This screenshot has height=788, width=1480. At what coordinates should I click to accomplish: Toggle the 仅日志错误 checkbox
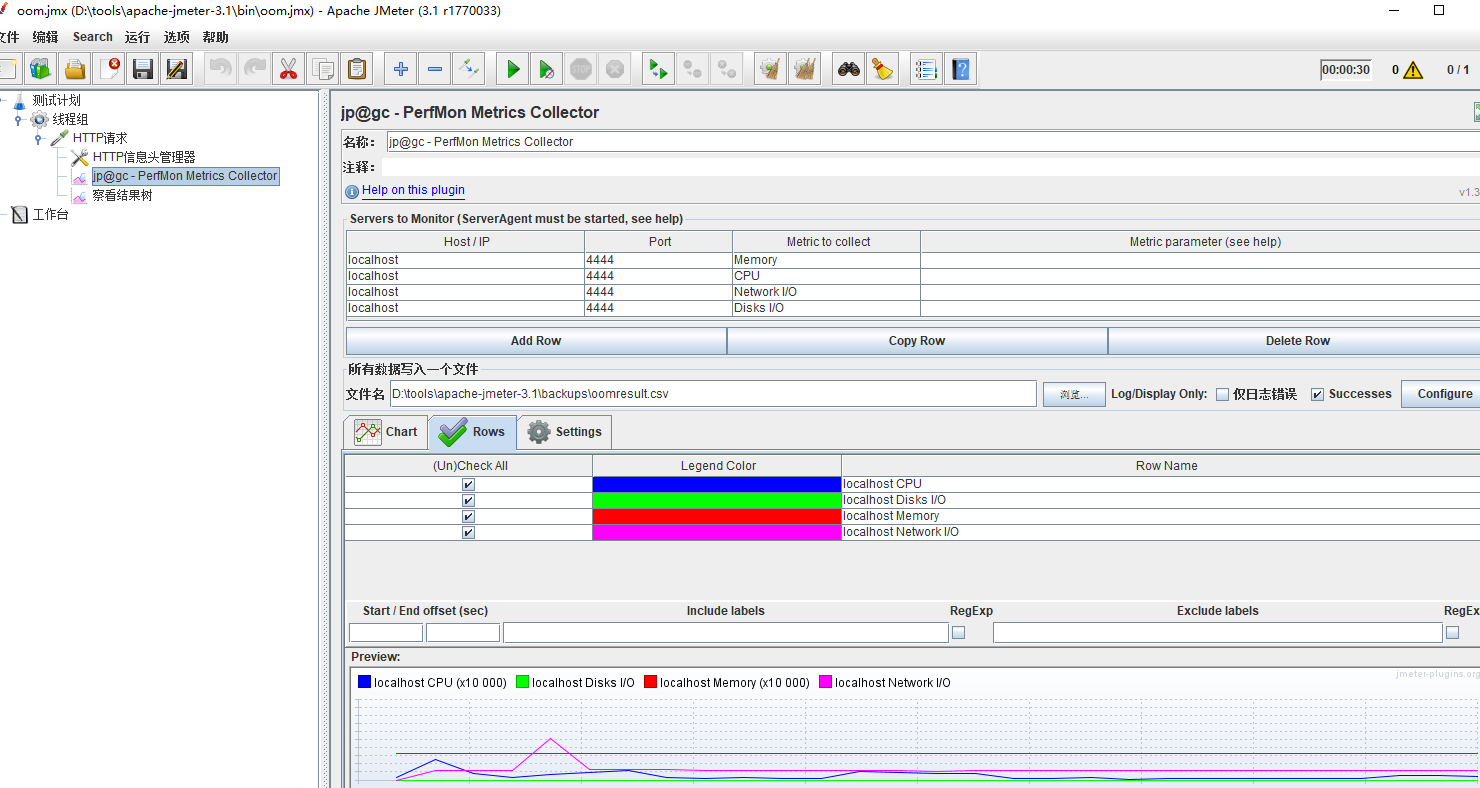pyautogui.click(x=1222, y=394)
